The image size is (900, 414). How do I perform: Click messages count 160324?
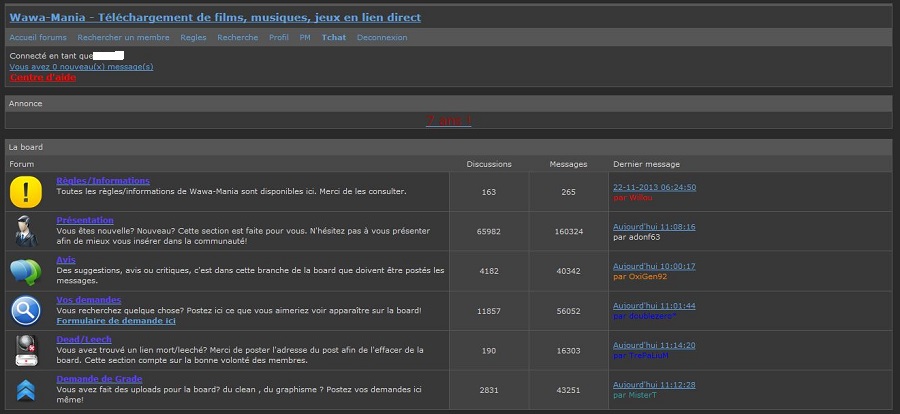pyautogui.click(x=568, y=232)
